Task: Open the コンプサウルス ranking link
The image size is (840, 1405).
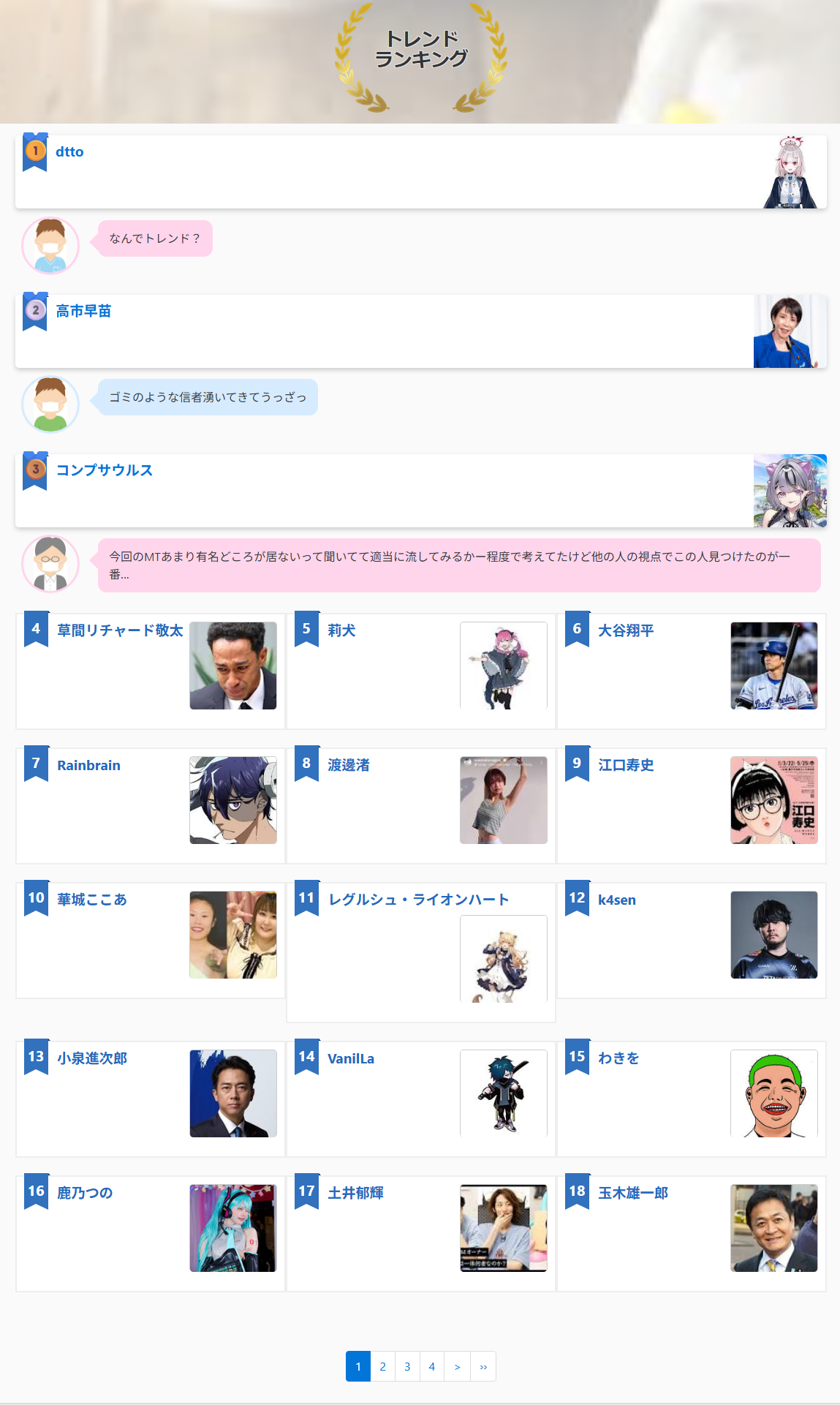Action: click(x=105, y=470)
